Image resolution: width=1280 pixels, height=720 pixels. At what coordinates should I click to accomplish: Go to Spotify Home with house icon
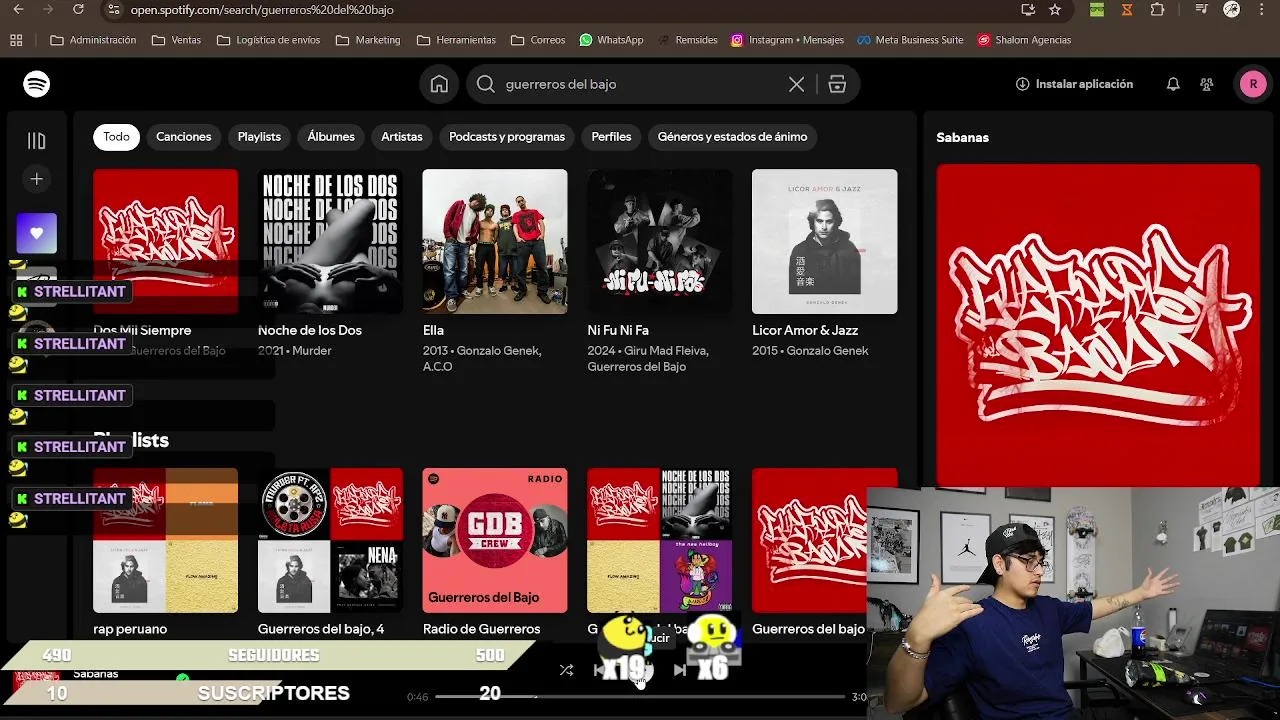tap(439, 84)
